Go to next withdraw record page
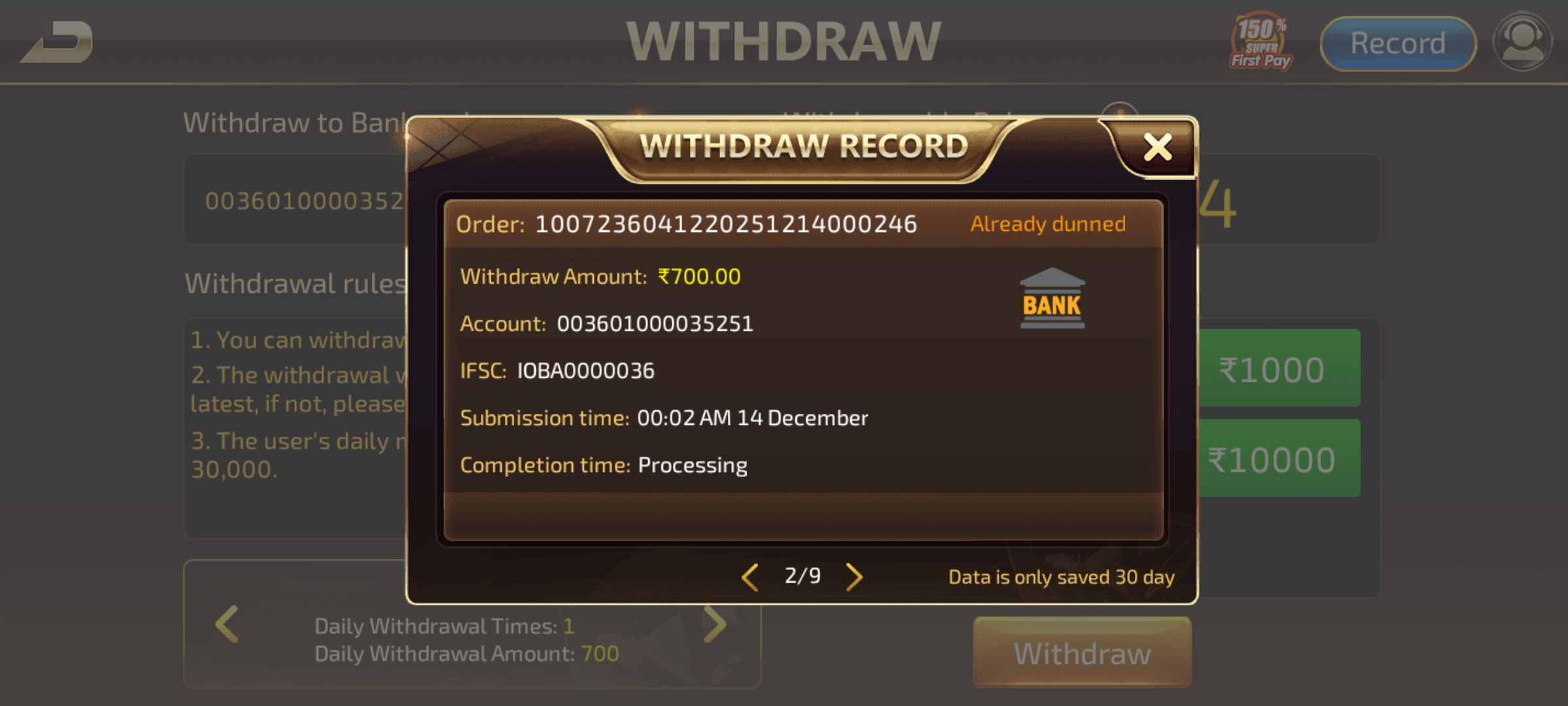The height and width of the screenshot is (706, 1568). pyautogui.click(x=854, y=577)
